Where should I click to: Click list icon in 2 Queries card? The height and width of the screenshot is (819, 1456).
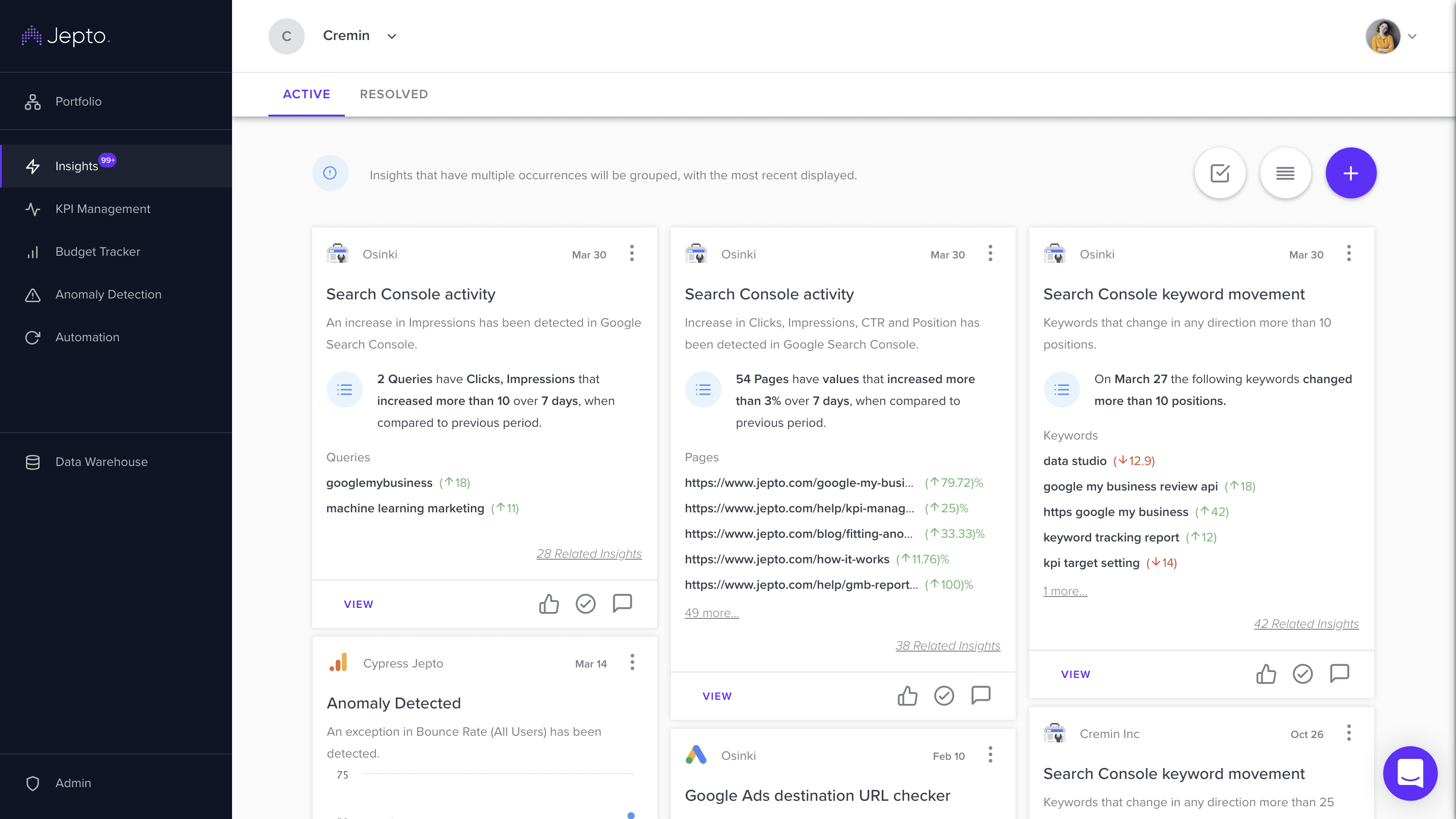pyautogui.click(x=345, y=389)
